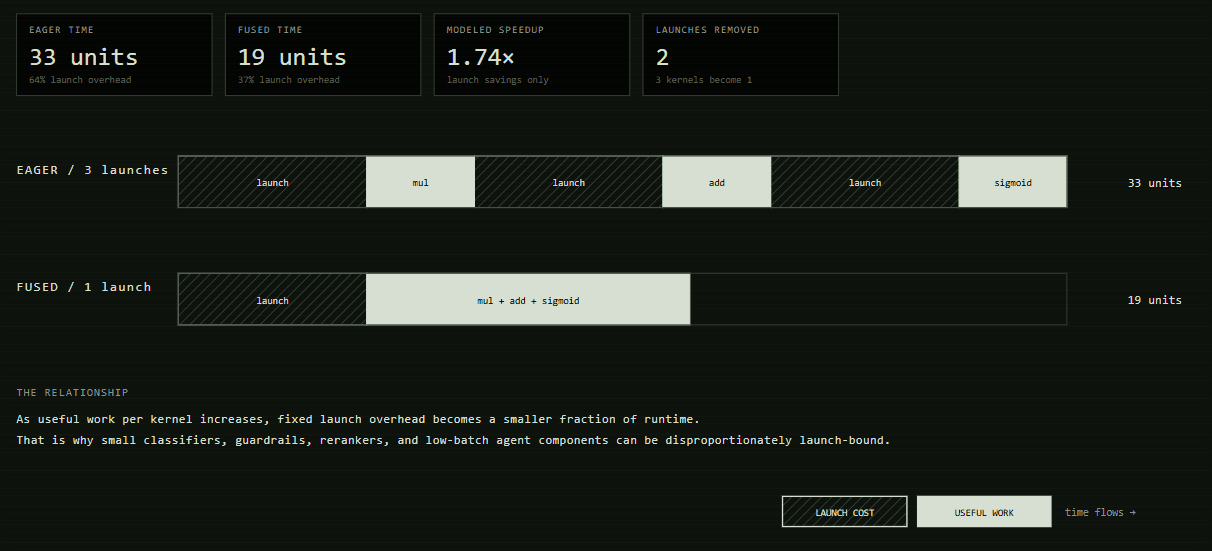Select the launch segment before add

[x=569, y=182]
